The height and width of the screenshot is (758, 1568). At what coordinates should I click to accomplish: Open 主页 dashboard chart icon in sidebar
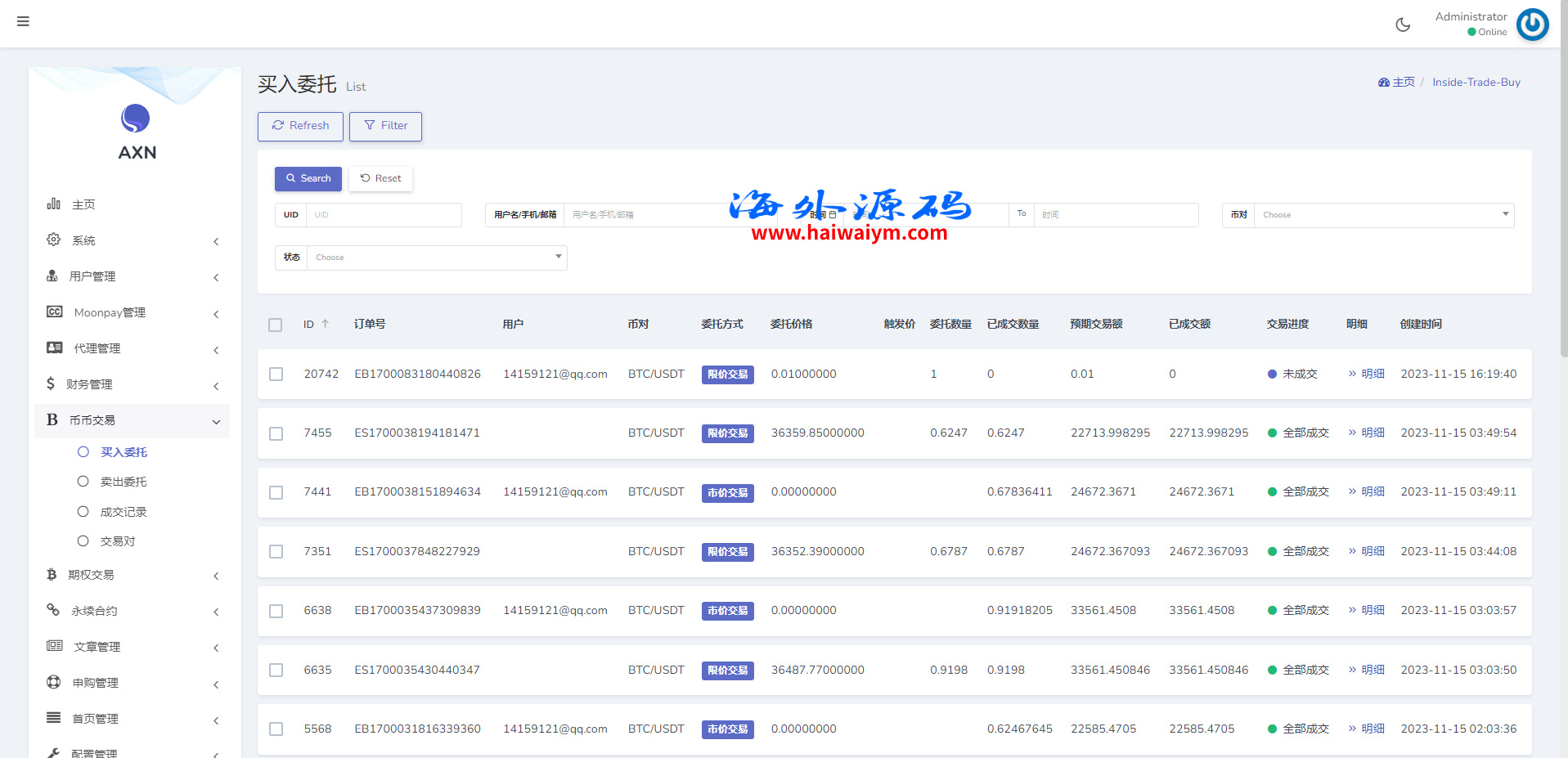tap(54, 204)
